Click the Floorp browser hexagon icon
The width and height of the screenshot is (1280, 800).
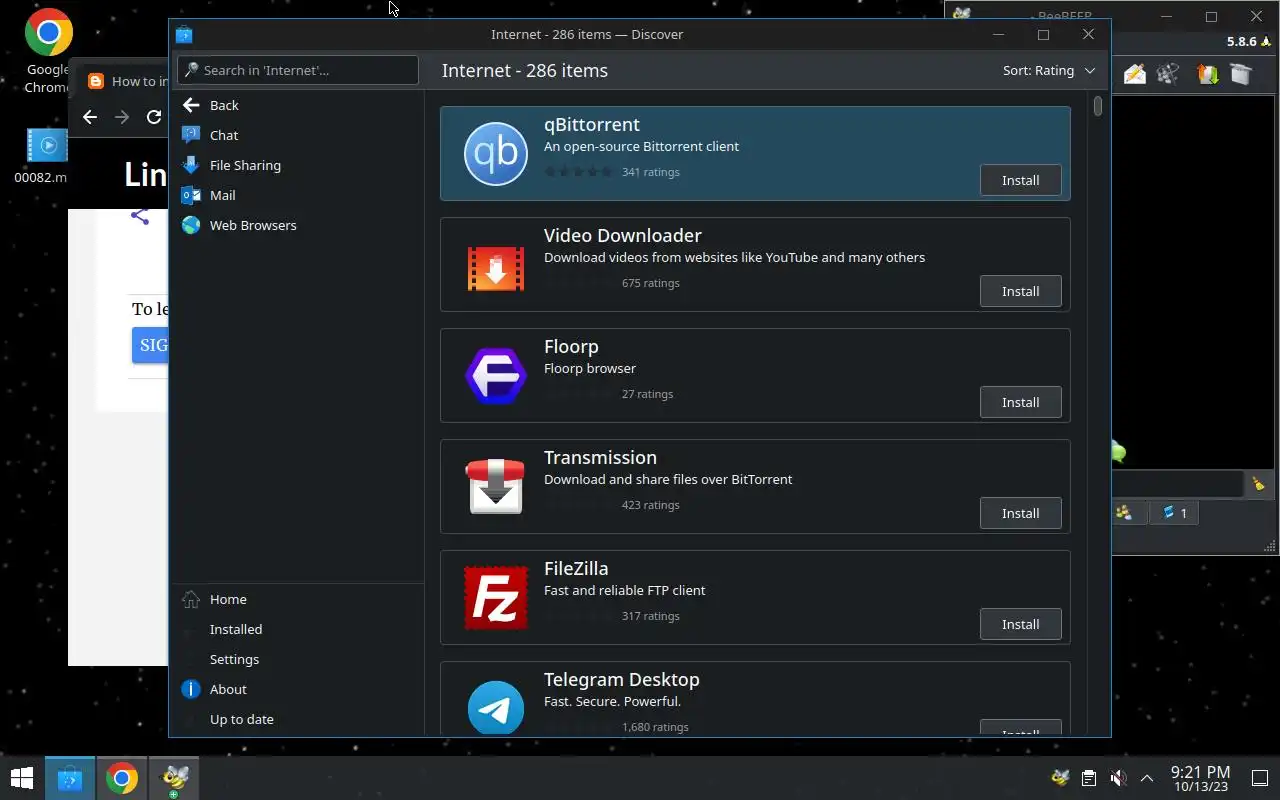pos(496,376)
